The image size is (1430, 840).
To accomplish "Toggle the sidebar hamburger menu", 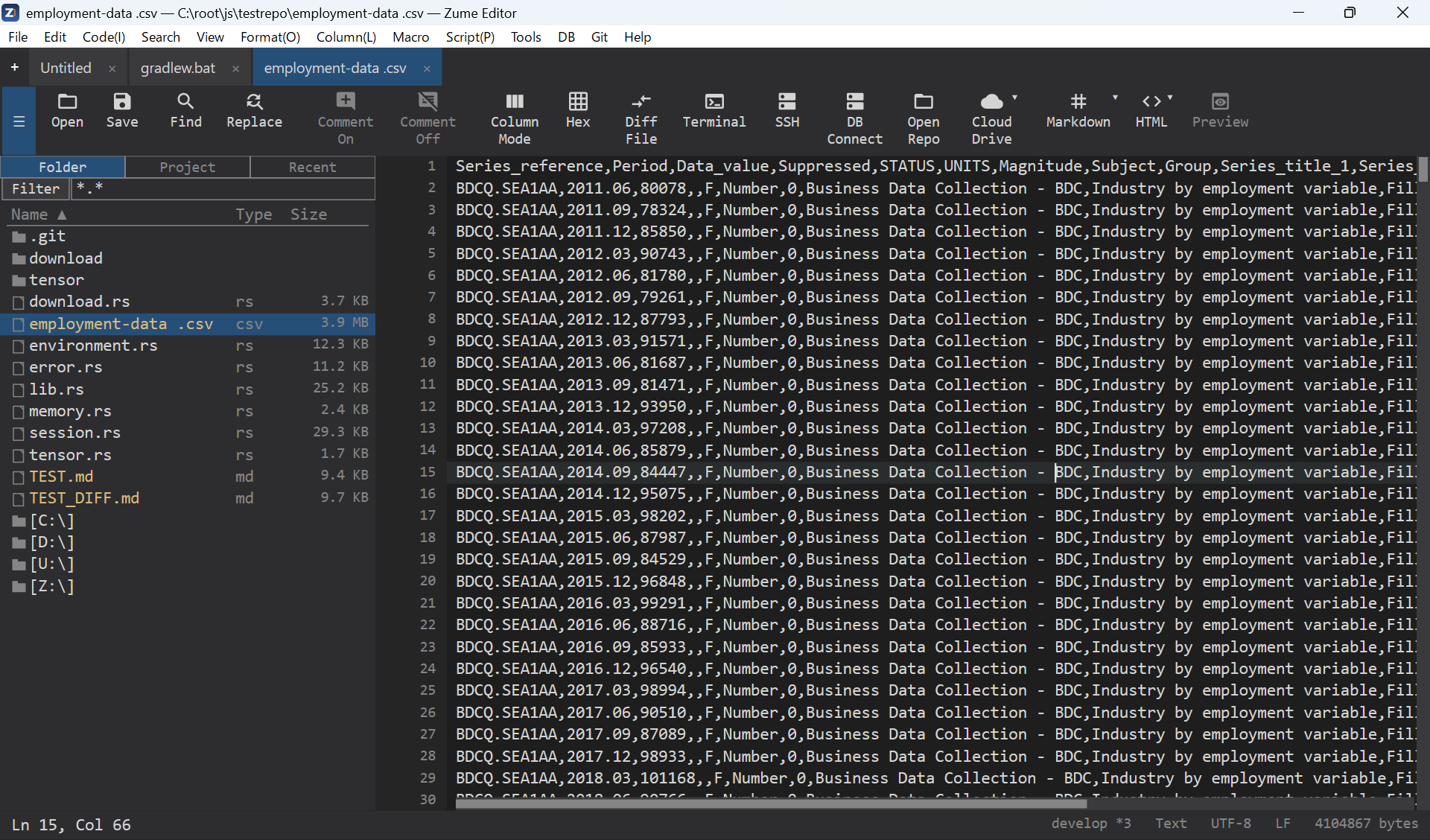I will (19, 121).
